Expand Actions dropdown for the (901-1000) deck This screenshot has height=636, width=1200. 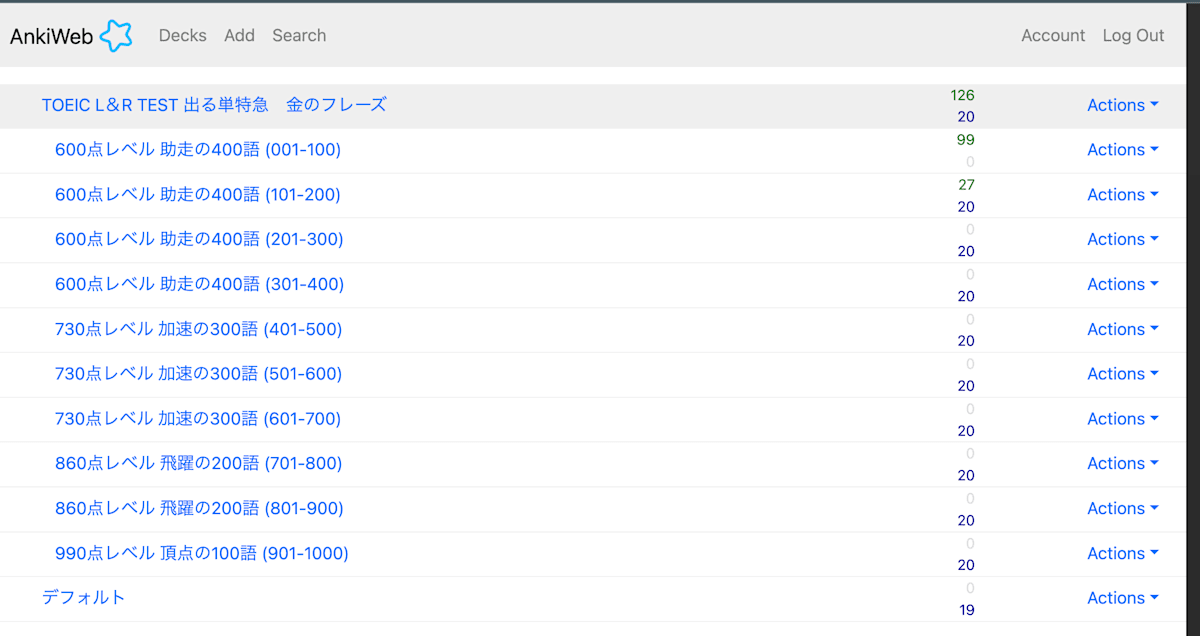pos(1122,553)
